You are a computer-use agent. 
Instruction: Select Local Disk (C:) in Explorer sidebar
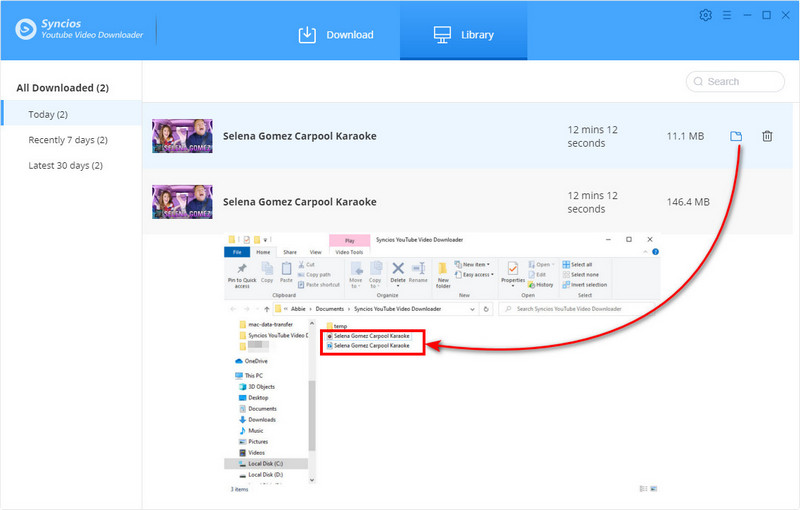click(x=266, y=464)
